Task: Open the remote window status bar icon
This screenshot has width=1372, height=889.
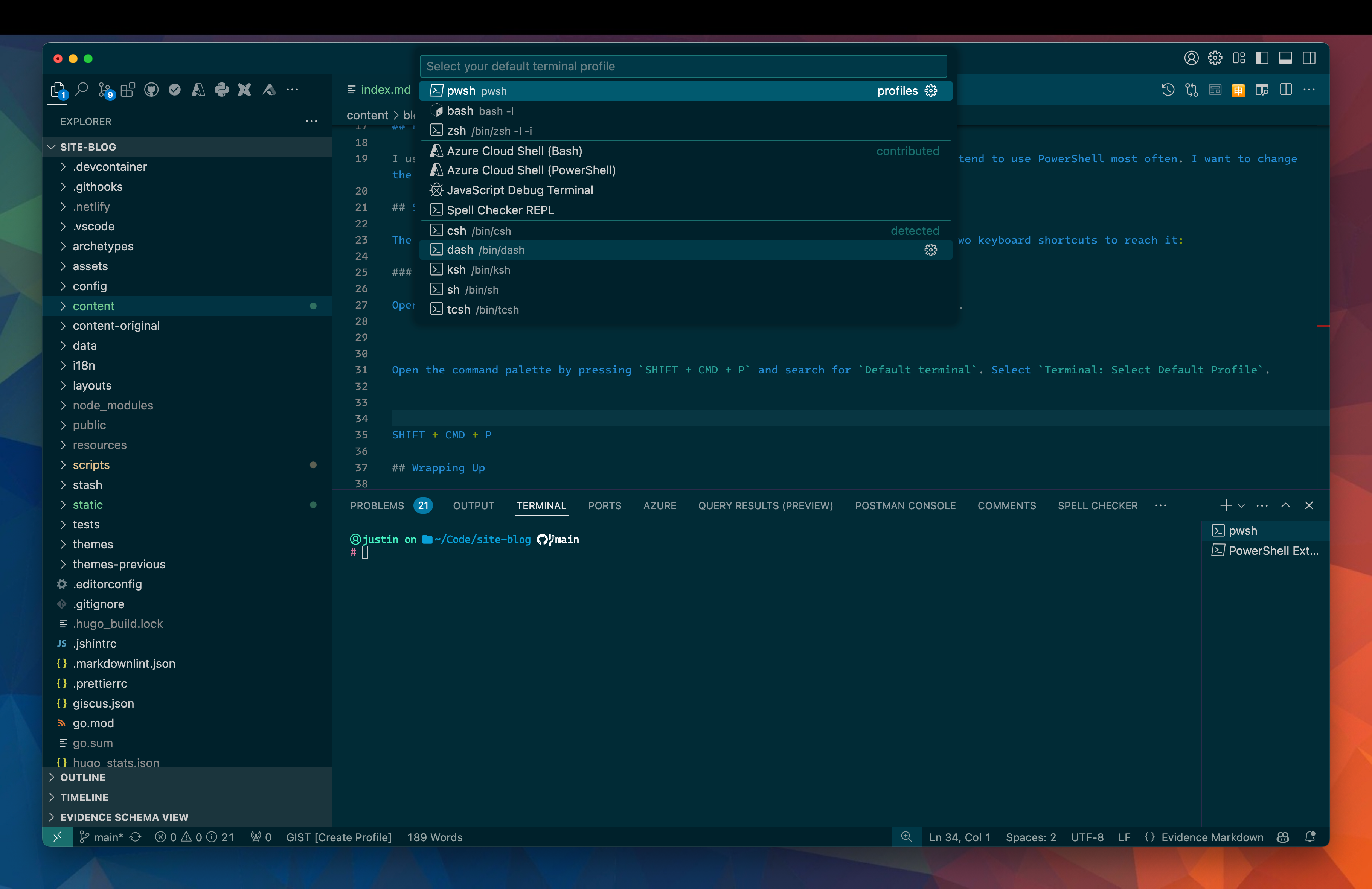Action: (58, 837)
